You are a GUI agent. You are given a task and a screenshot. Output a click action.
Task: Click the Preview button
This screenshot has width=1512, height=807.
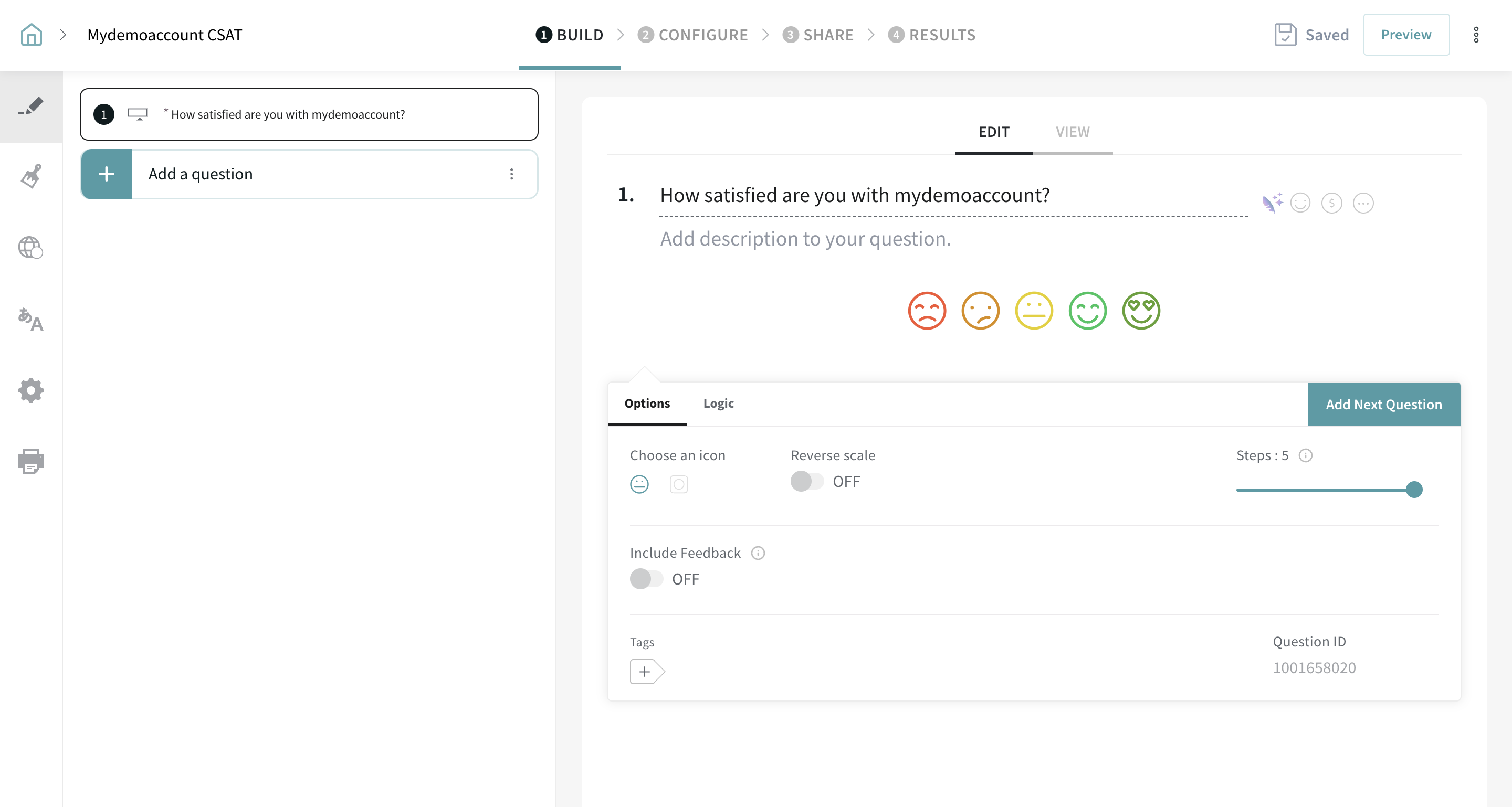coord(1406,35)
